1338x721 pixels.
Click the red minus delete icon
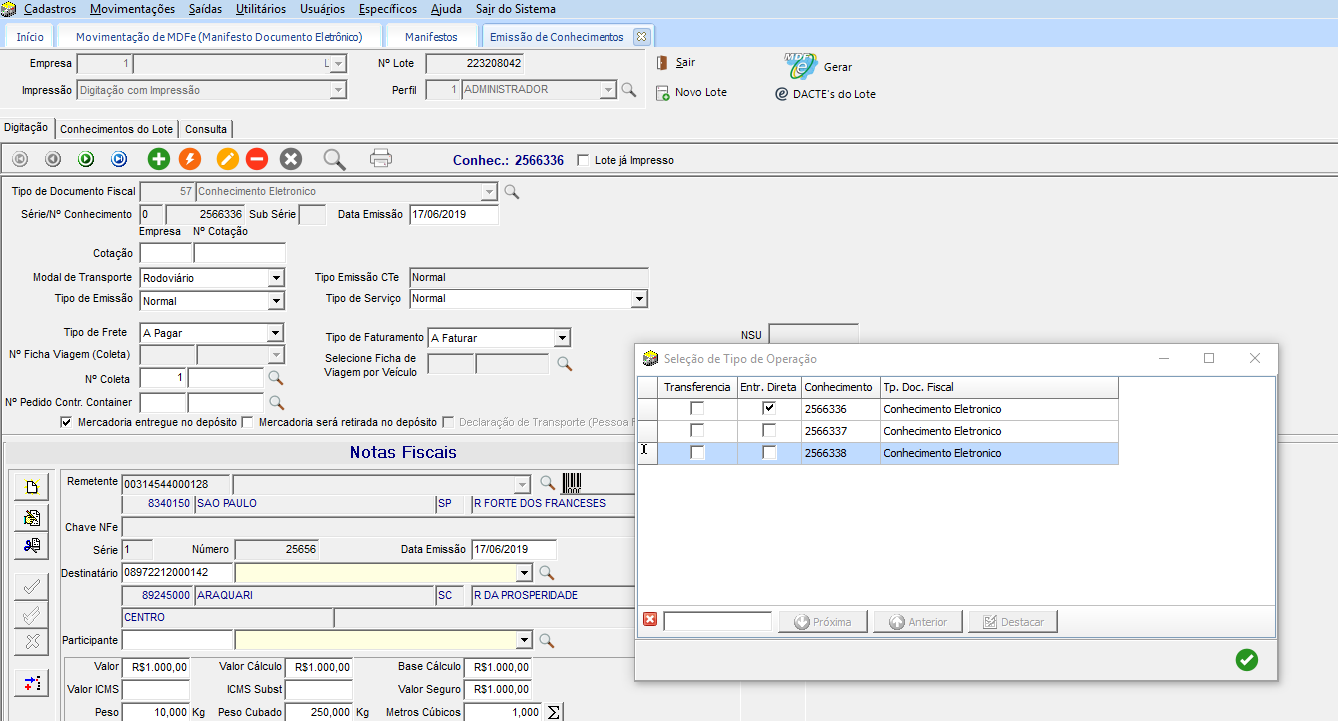pyautogui.click(x=257, y=159)
